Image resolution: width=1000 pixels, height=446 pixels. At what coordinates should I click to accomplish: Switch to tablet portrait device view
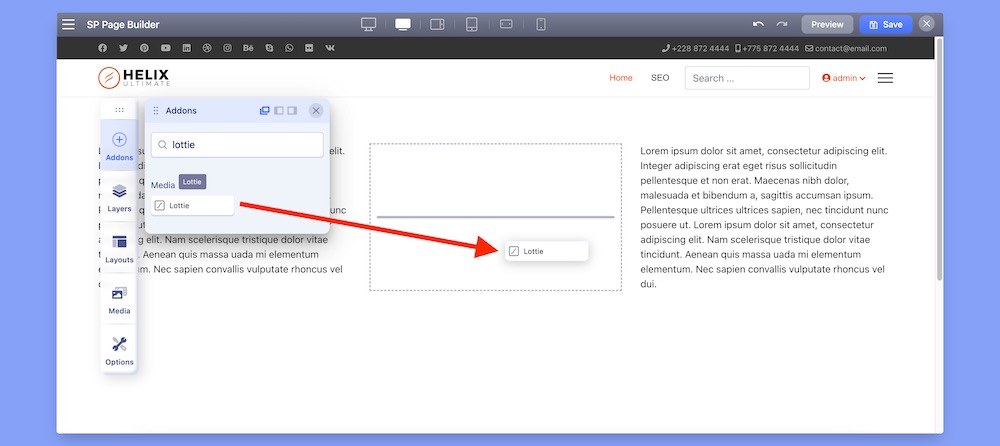tap(472, 24)
